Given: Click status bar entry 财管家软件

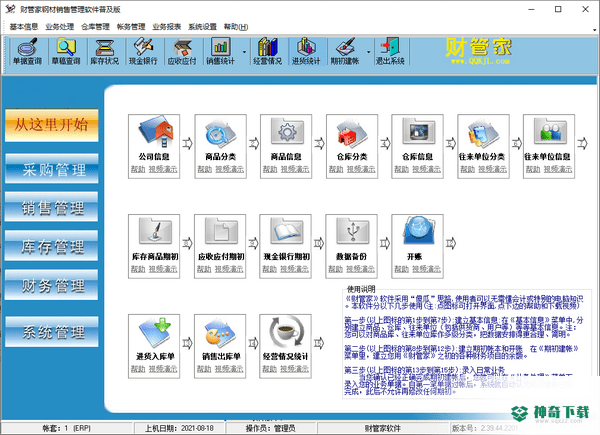Looking at the screenshot, I should (383, 428).
